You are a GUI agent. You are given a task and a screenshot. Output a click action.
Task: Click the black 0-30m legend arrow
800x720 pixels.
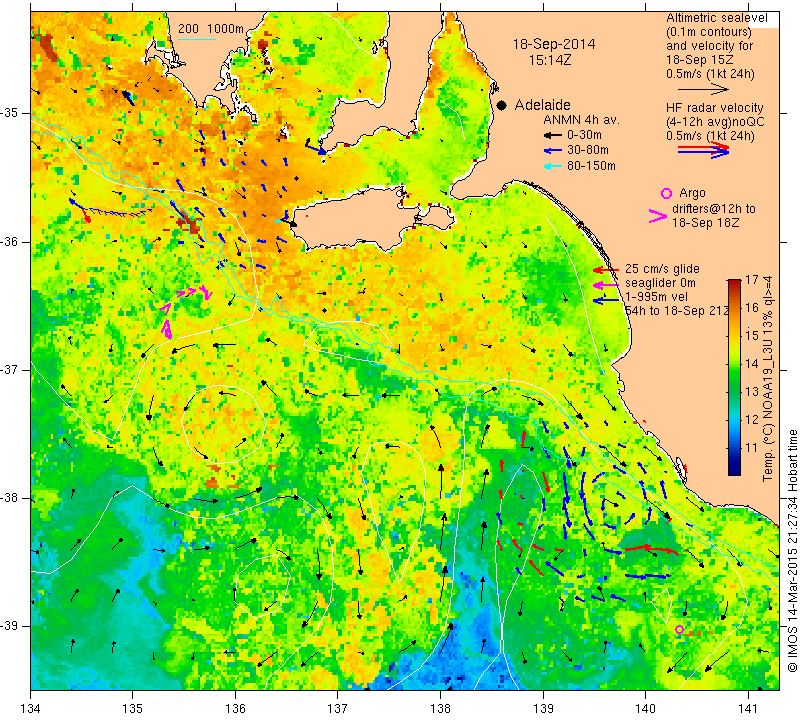pos(552,135)
